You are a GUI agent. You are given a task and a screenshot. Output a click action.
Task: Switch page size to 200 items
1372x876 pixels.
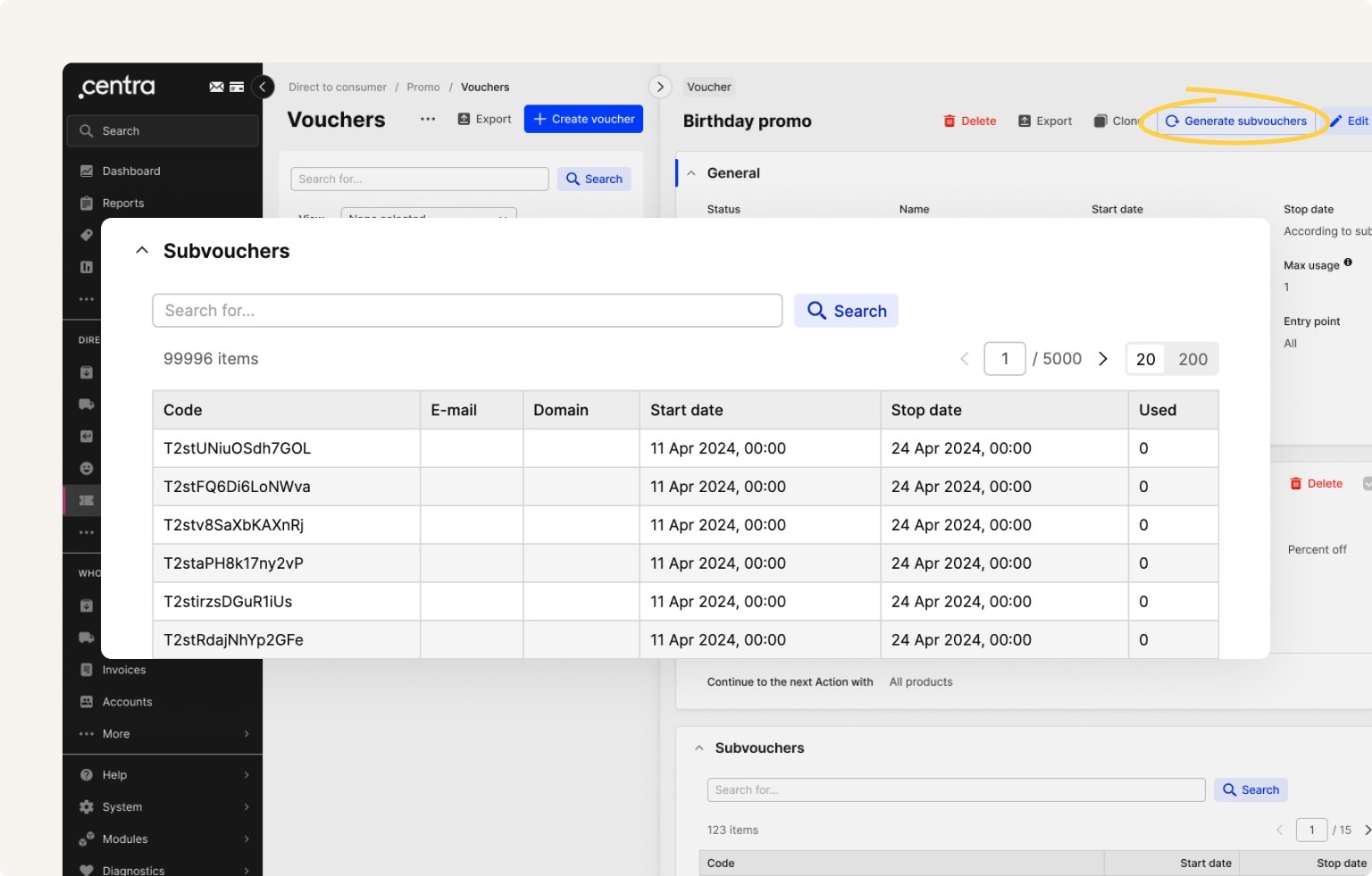[x=1192, y=359]
